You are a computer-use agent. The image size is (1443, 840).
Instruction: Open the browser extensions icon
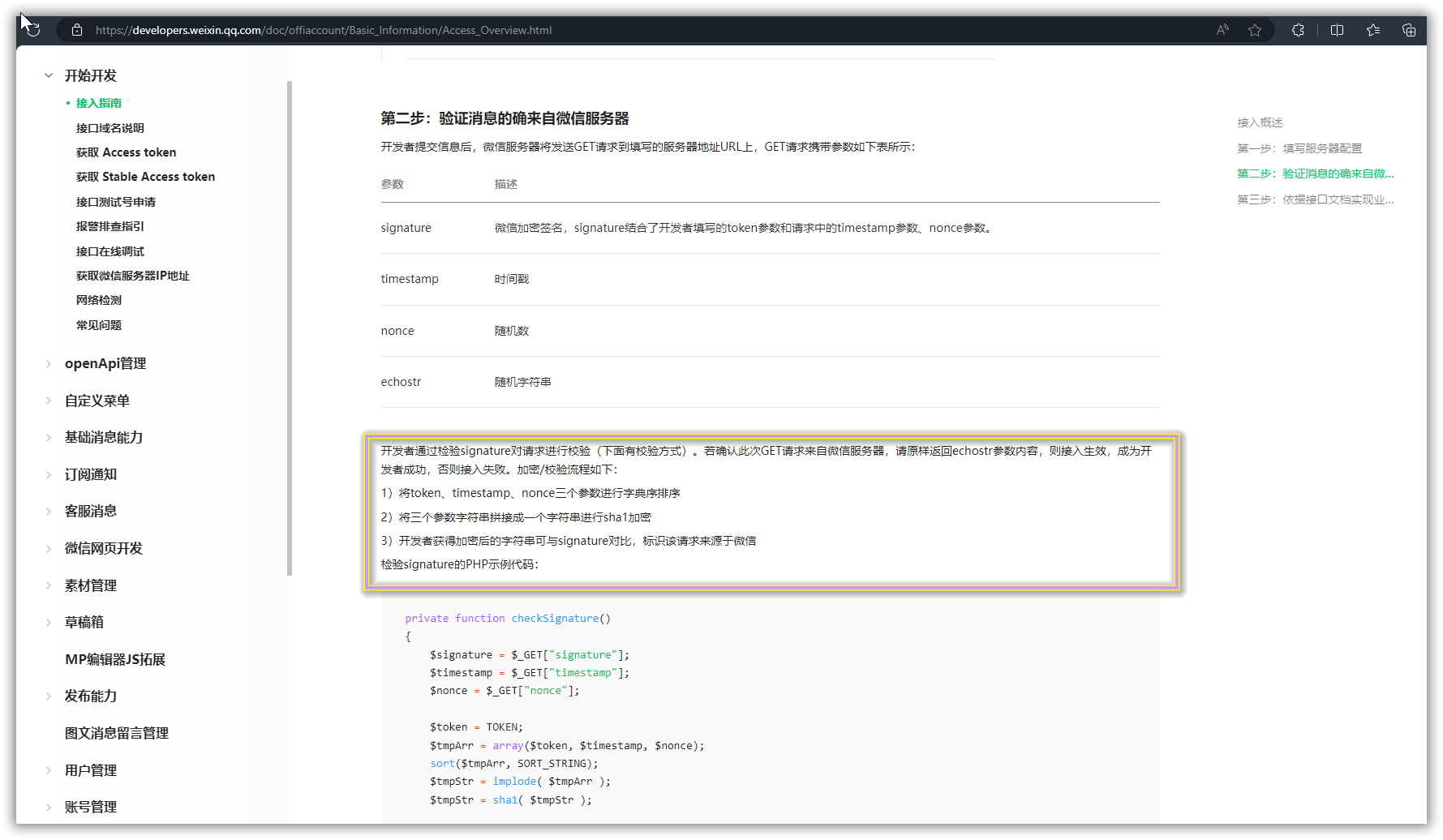coord(1298,30)
